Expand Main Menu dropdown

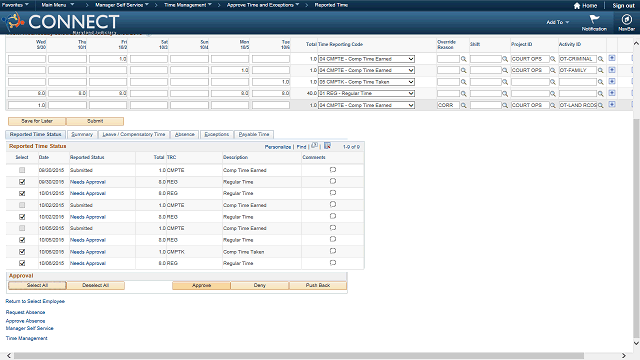coord(58,5)
